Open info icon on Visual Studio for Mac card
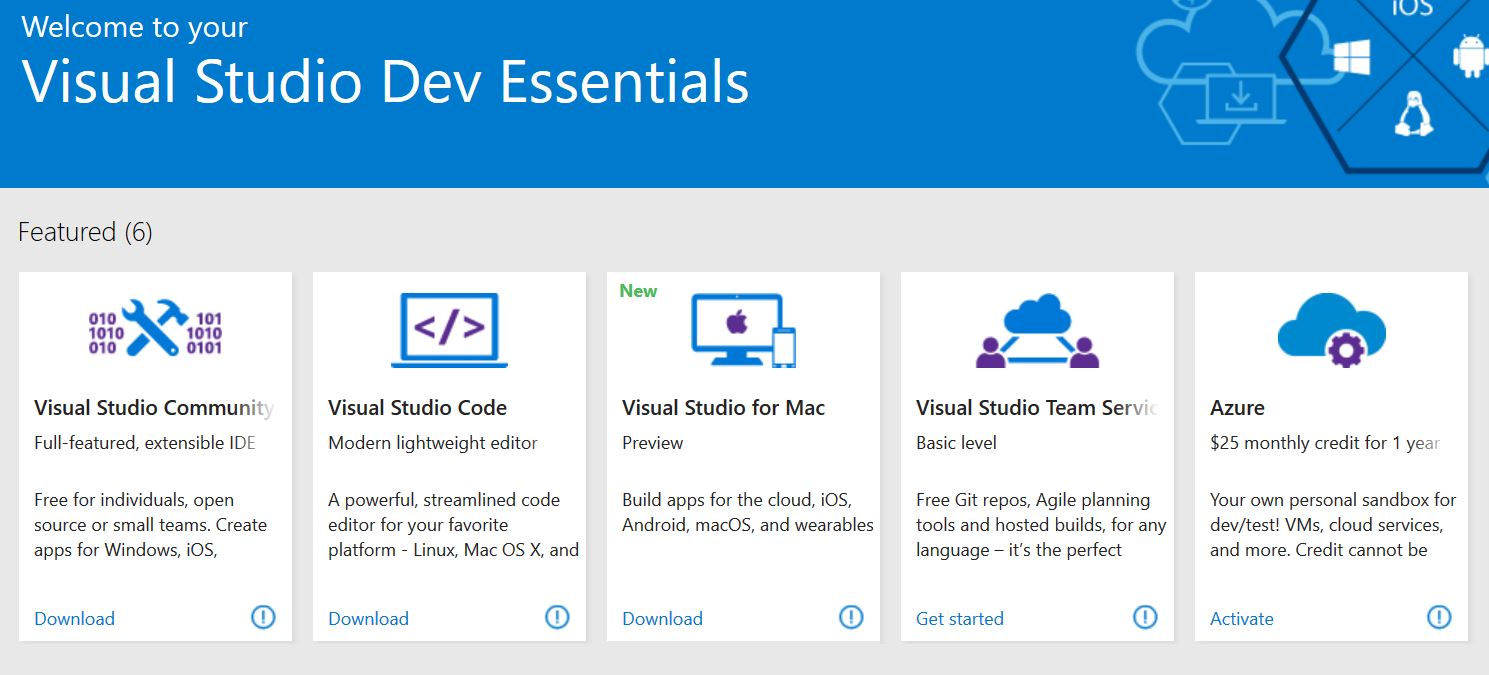The height and width of the screenshot is (675, 1489). (x=851, y=617)
